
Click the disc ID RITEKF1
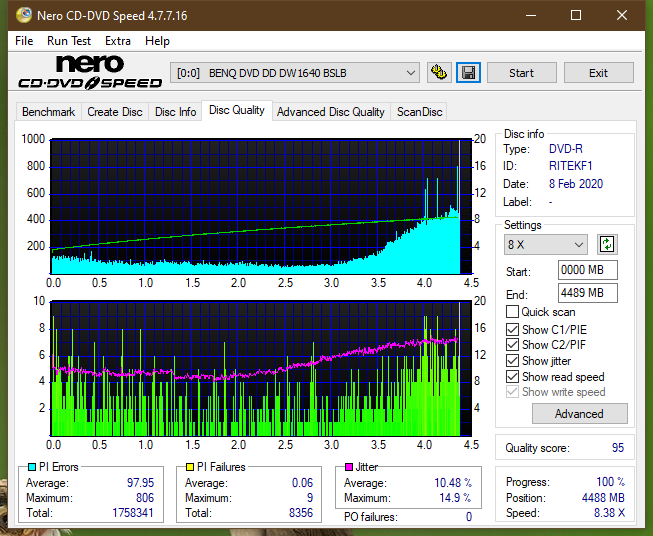tap(570, 166)
